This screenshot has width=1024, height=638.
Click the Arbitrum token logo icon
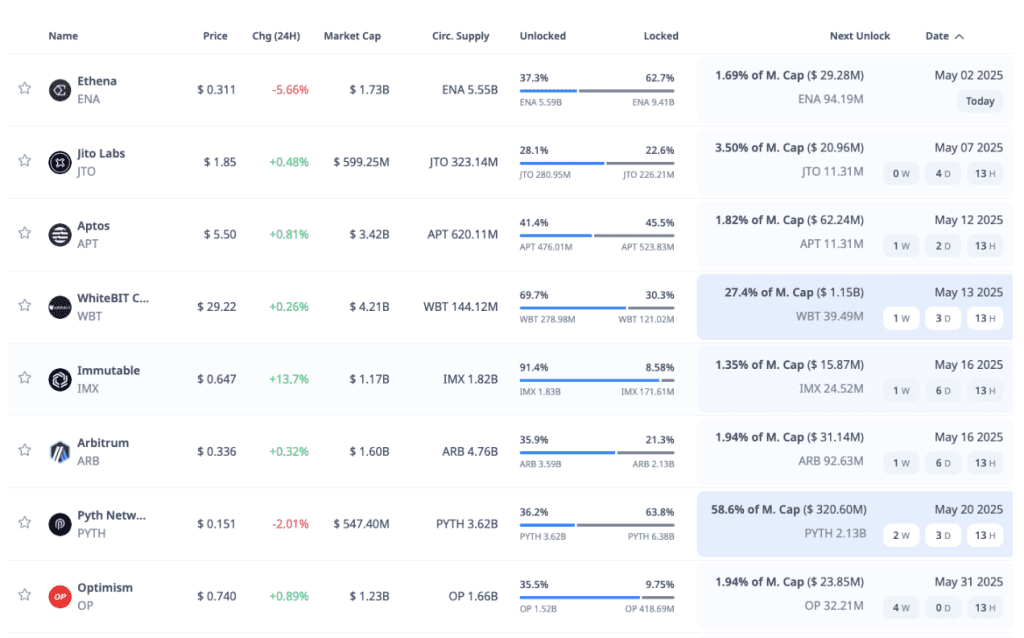pyautogui.click(x=59, y=452)
